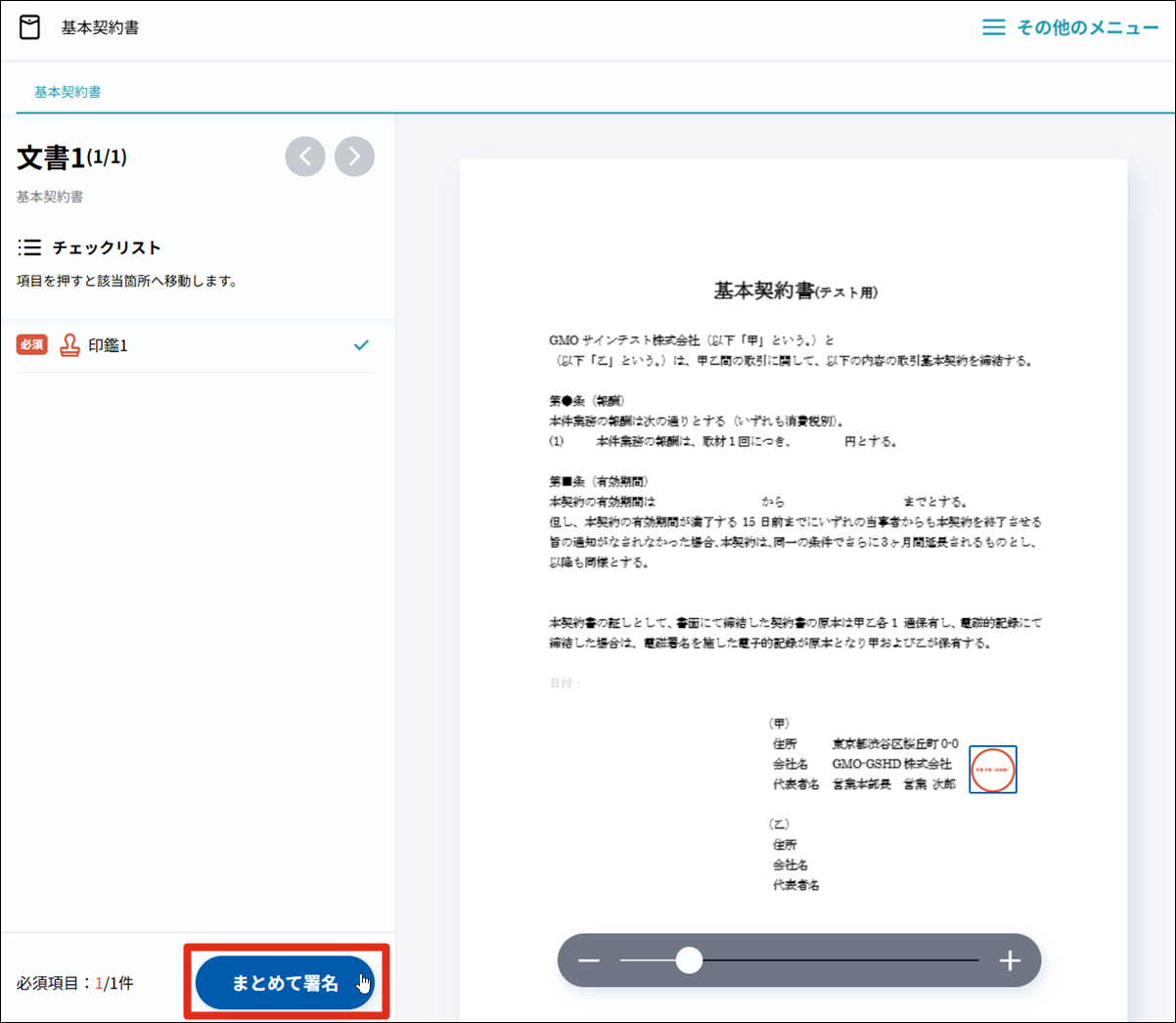Click the red seal stamp on the document

coord(993,770)
